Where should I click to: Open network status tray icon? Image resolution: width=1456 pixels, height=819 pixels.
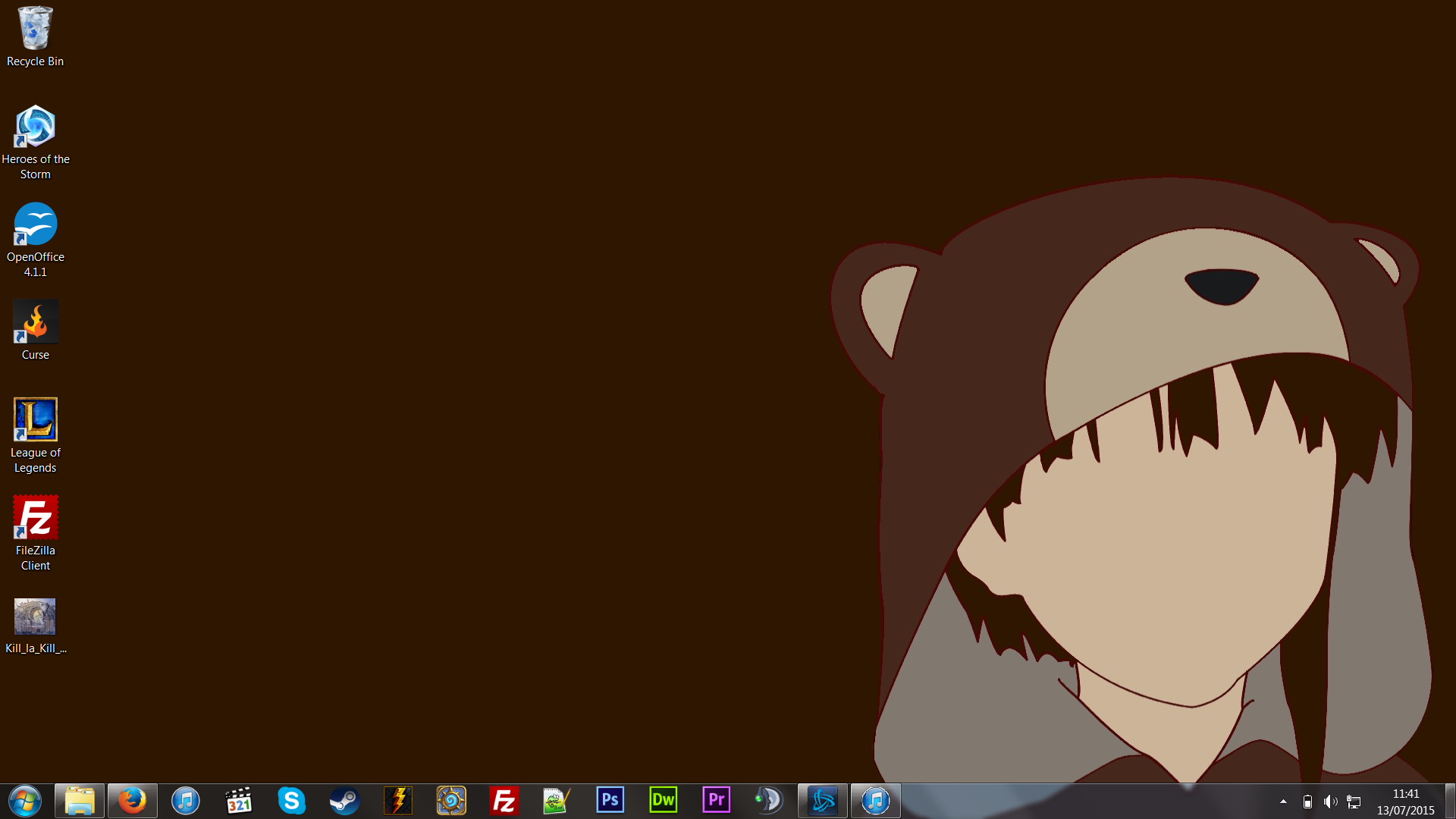1354,802
